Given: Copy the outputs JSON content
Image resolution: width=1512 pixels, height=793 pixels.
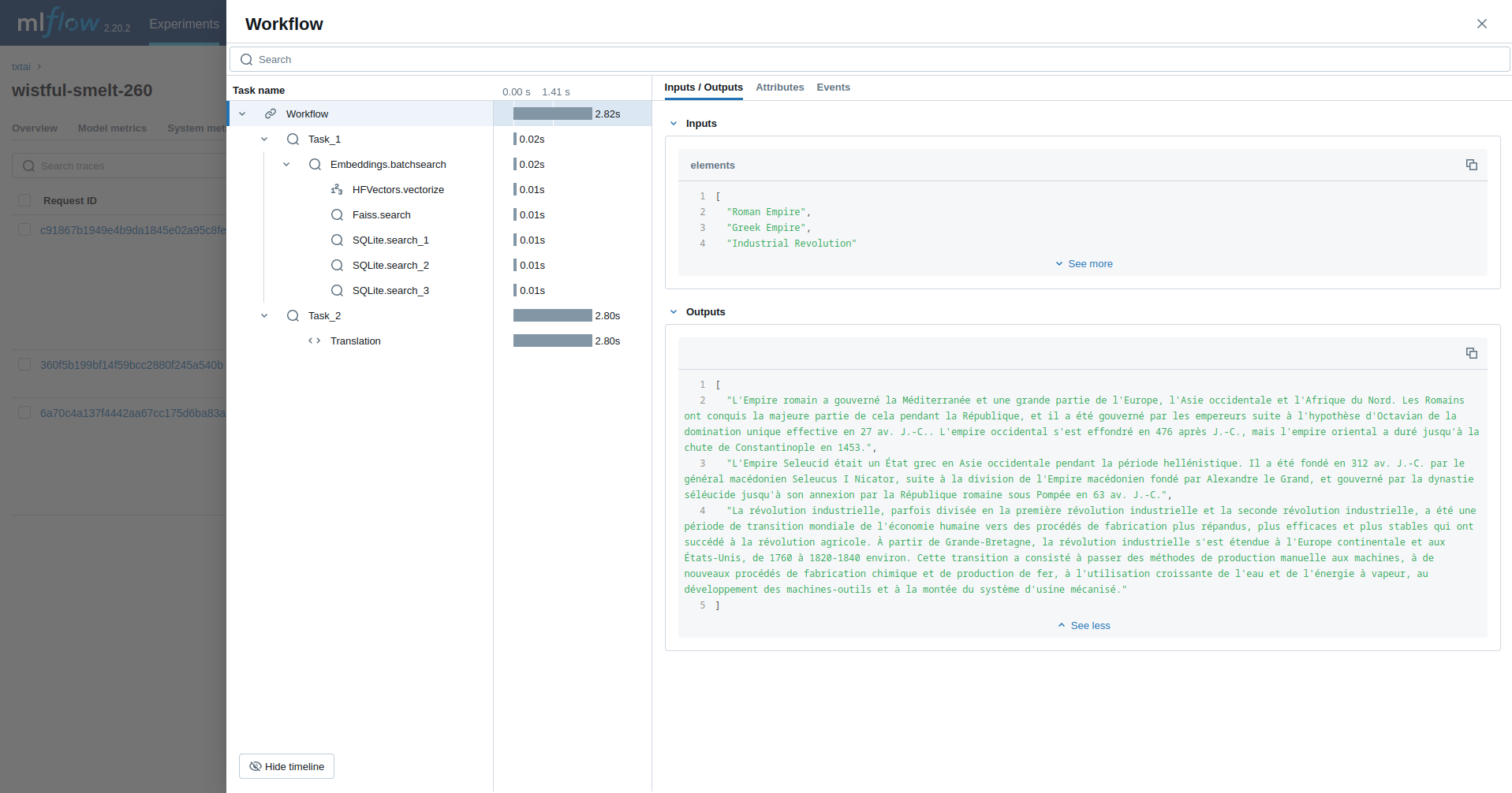Looking at the screenshot, I should 1471,353.
